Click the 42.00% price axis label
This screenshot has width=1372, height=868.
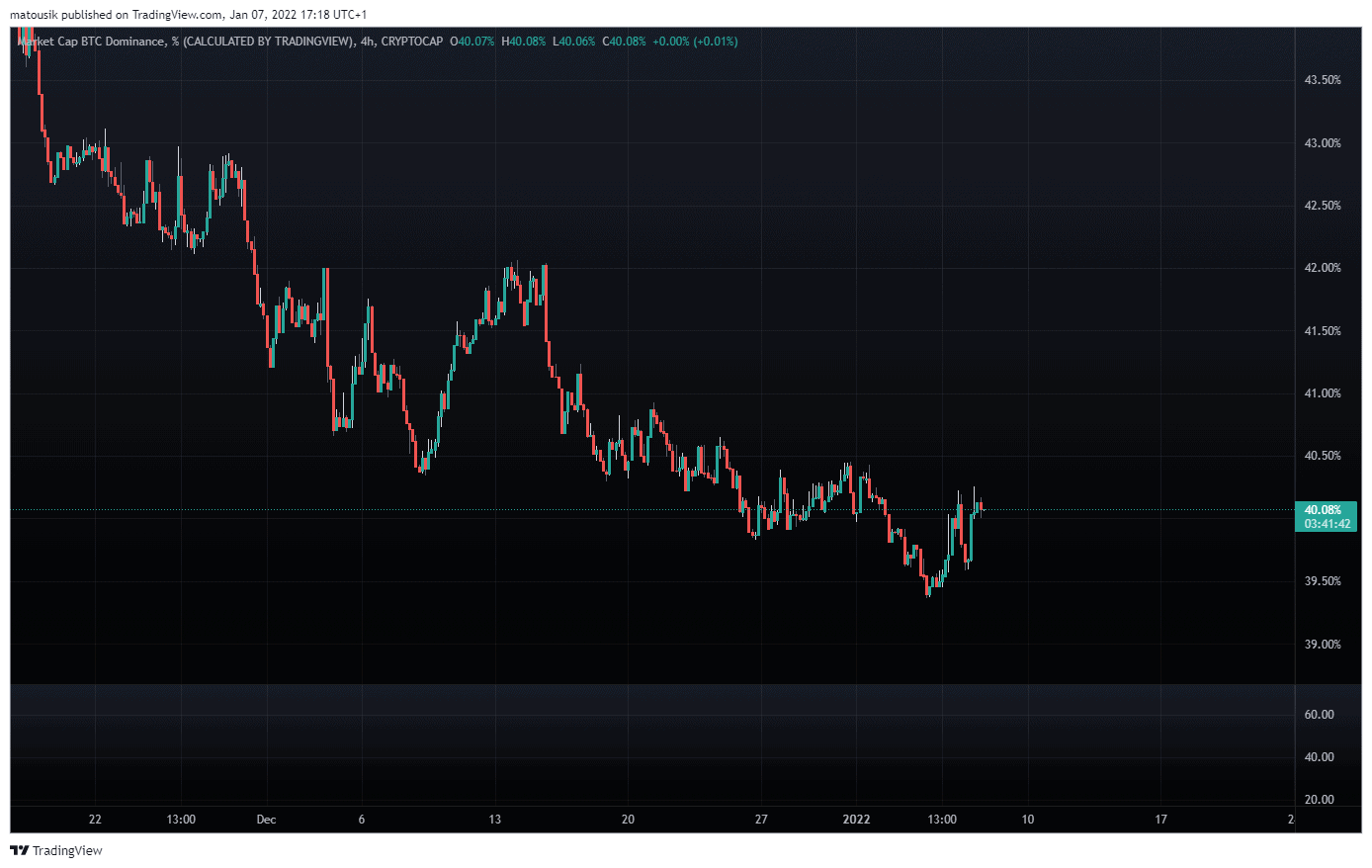tap(1323, 268)
